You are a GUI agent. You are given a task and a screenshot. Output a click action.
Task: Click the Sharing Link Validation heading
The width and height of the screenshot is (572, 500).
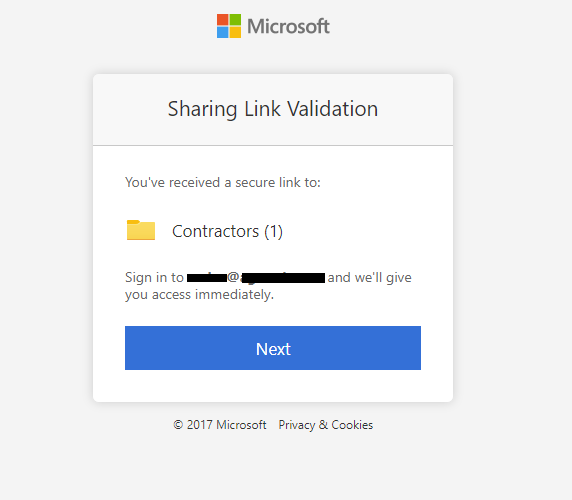click(273, 109)
